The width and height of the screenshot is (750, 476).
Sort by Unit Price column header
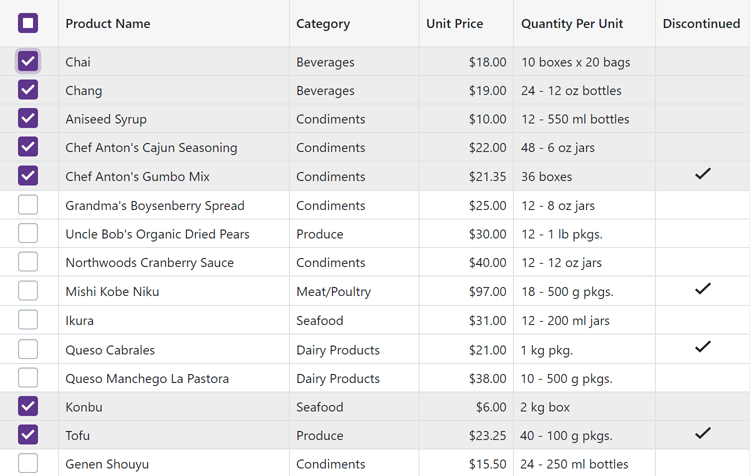pyautogui.click(x=454, y=24)
